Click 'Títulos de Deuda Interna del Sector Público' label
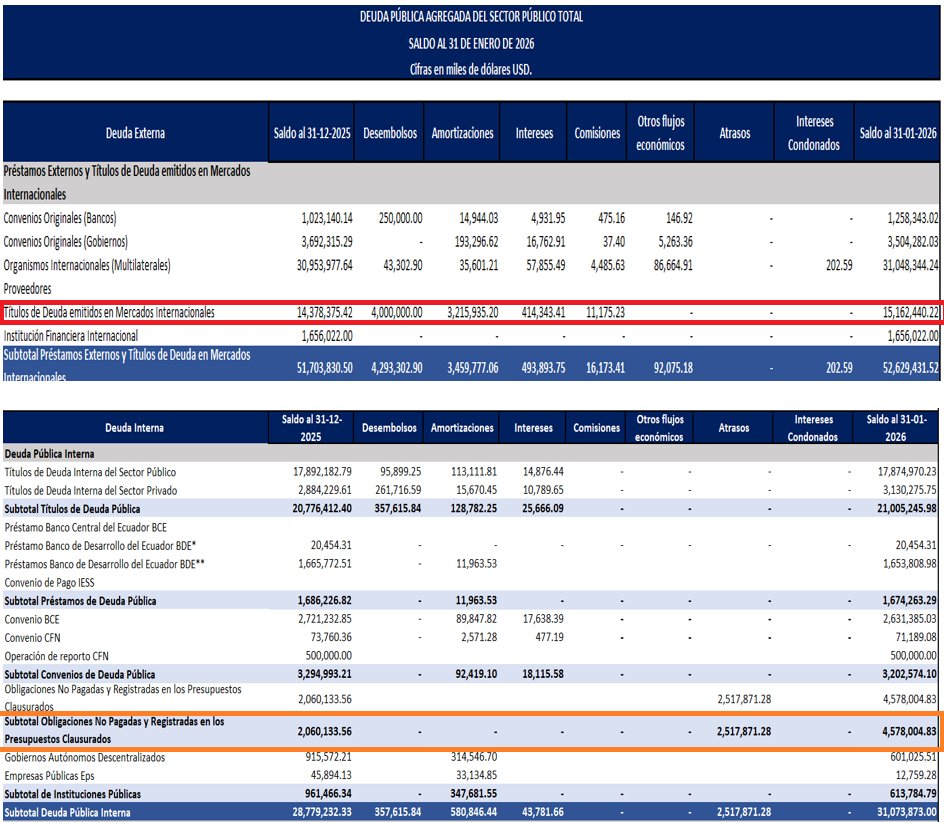Viewport: 944px width, 822px height. tap(90, 472)
